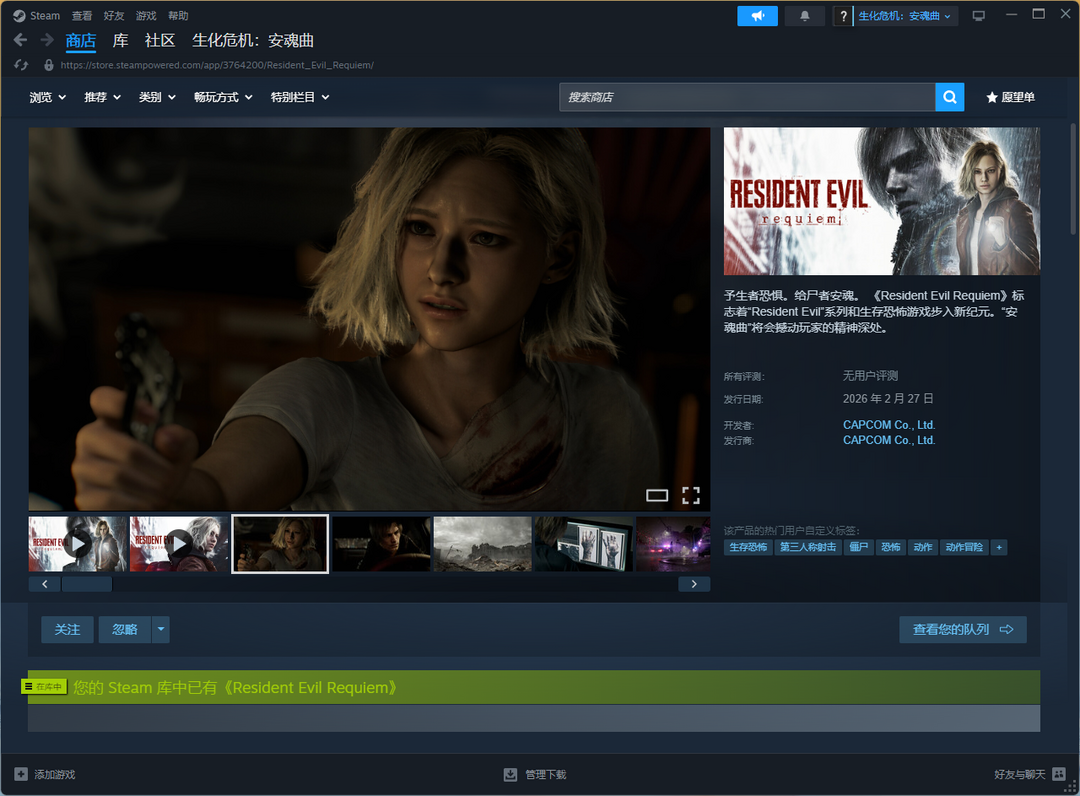Open the notifications bell
The width and height of the screenshot is (1080, 796).
805,16
